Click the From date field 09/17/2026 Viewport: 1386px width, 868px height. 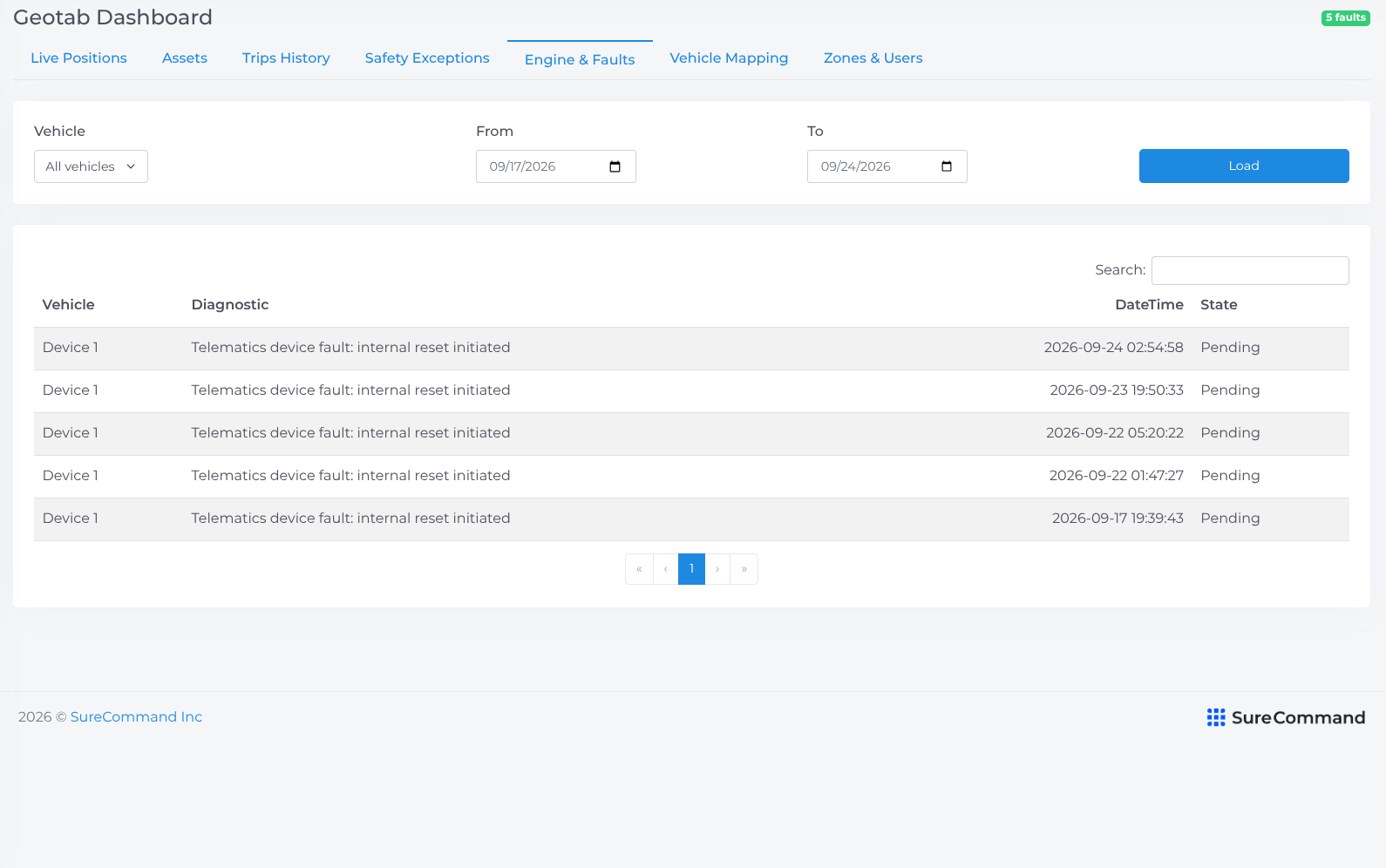(x=556, y=166)
